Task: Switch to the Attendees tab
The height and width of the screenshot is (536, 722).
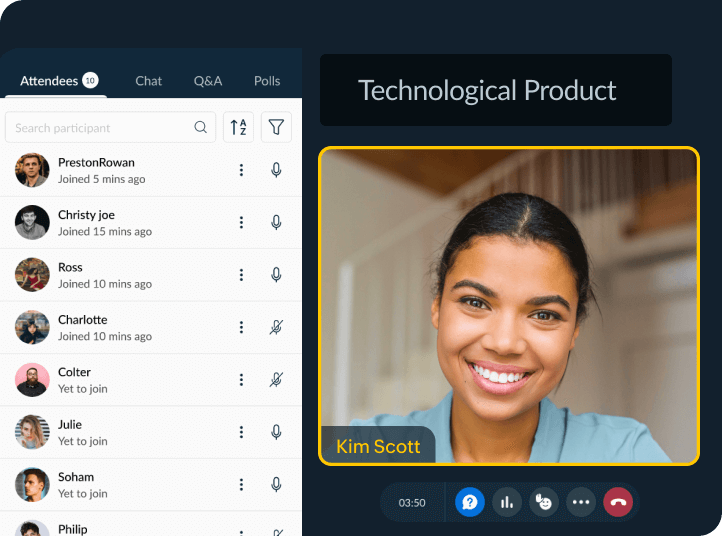Action: coord(58,81)
